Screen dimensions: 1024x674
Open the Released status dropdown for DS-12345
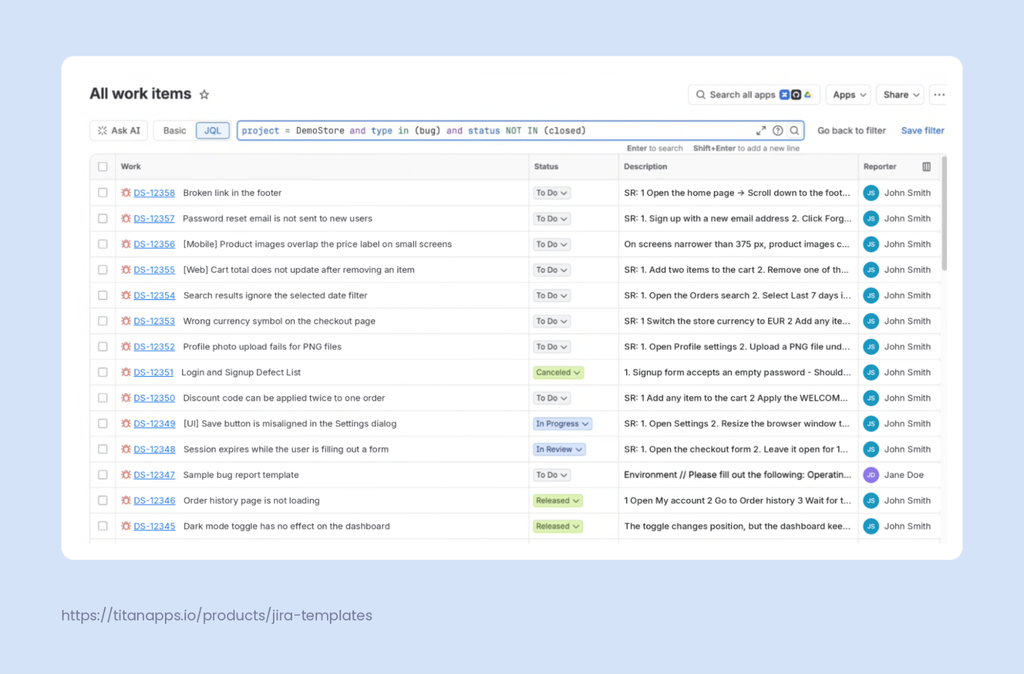tap(558, 526)
